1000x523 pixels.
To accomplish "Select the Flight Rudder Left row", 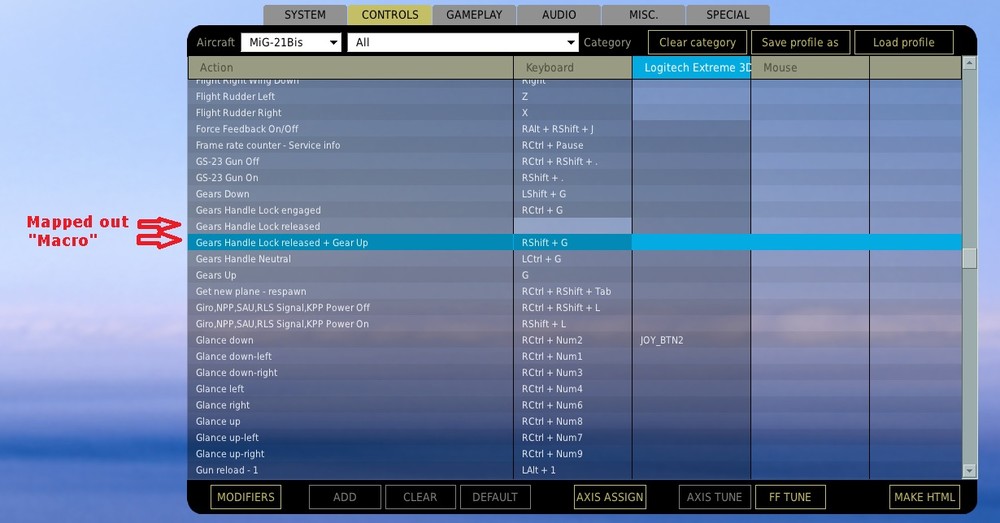I will point(575,96).
